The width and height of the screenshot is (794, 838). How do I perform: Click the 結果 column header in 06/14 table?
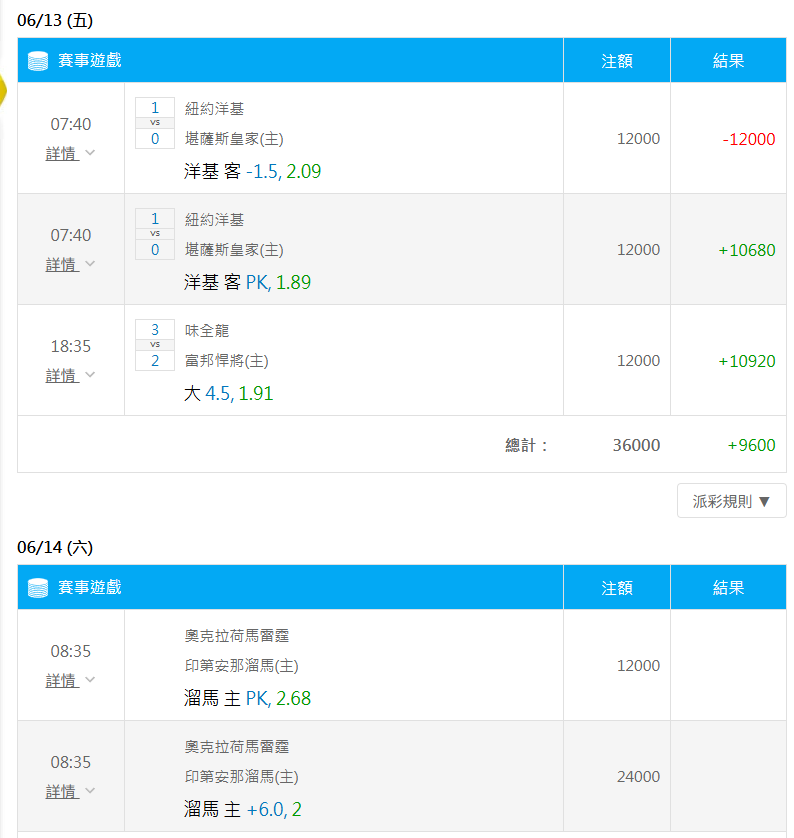tap(728, 587)
